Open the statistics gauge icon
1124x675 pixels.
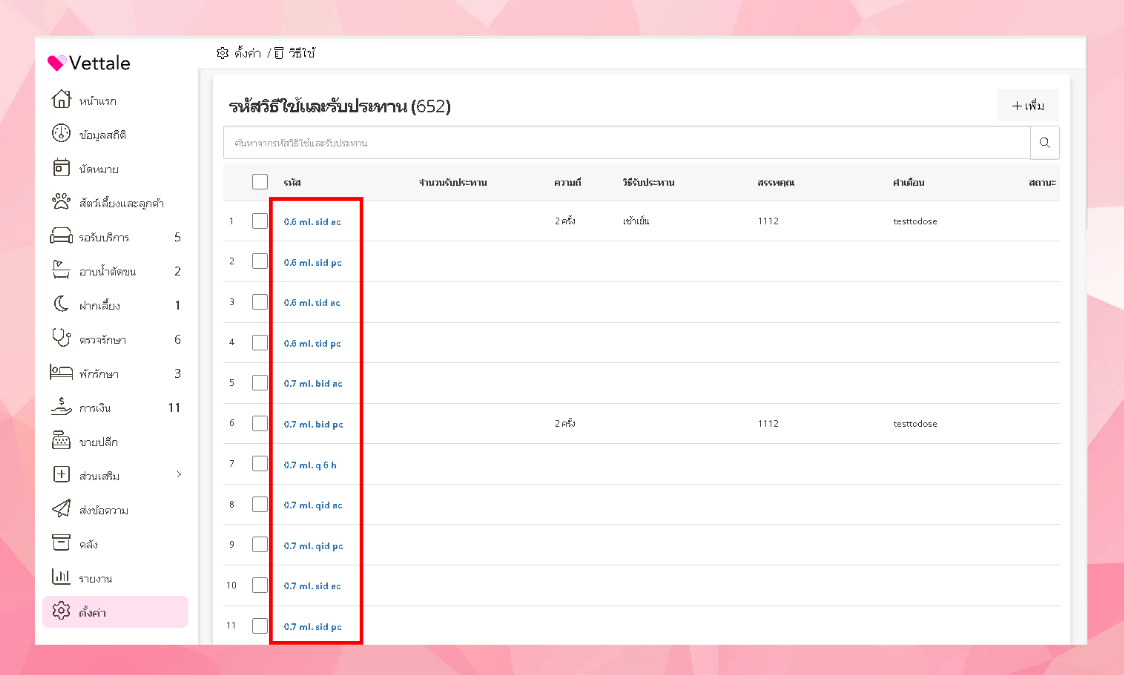click(x=62, y=133)
